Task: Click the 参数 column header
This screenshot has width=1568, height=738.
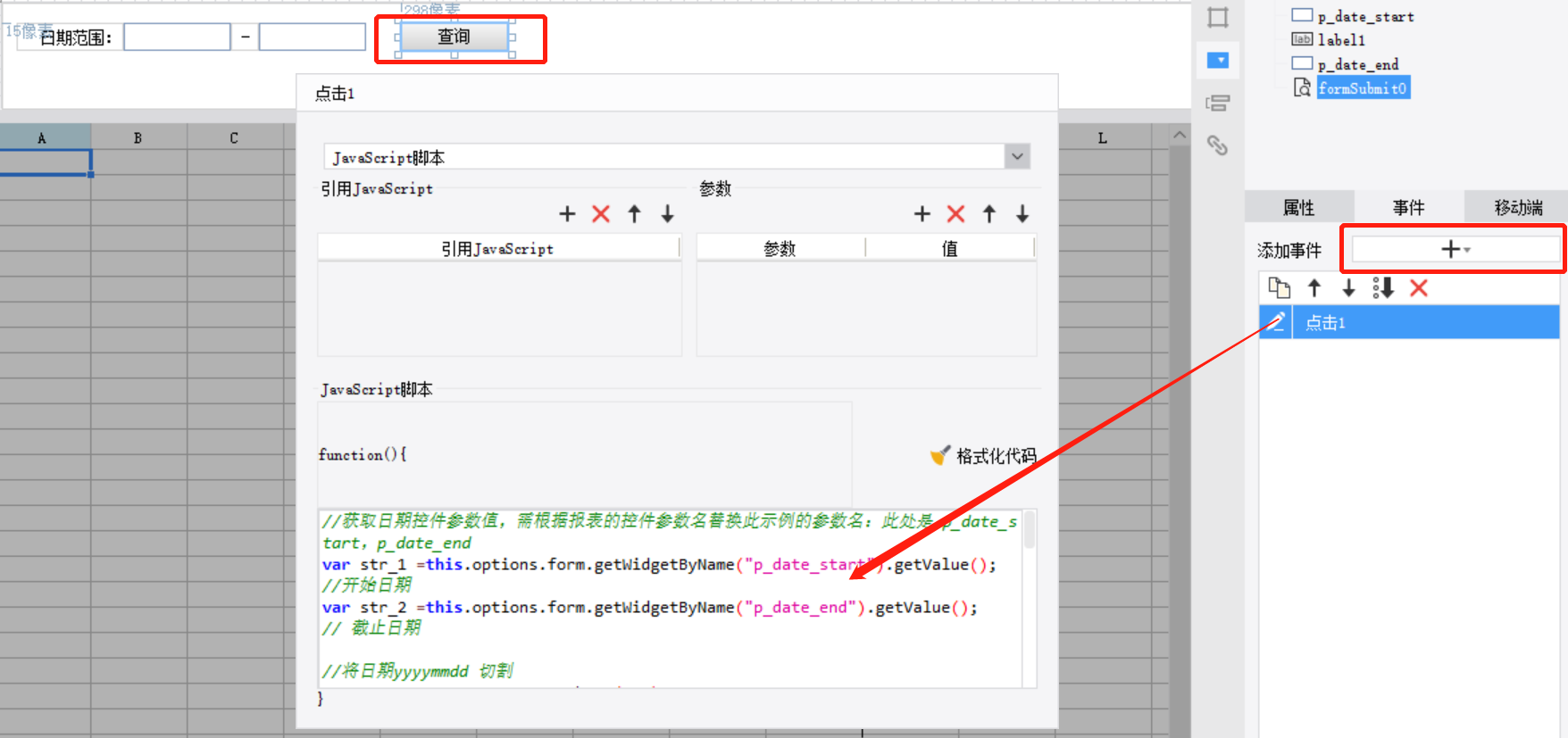Action: pyautogui.click(x=780, y=249)
